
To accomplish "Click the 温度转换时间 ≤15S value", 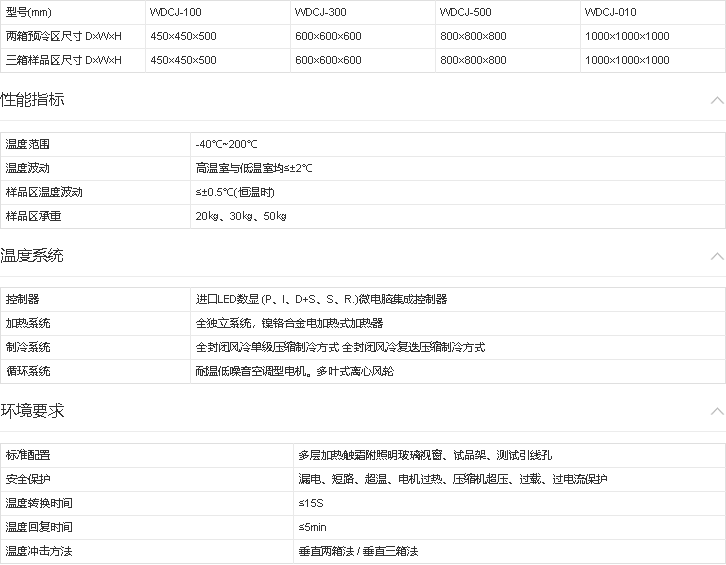I will pos(312,503).
